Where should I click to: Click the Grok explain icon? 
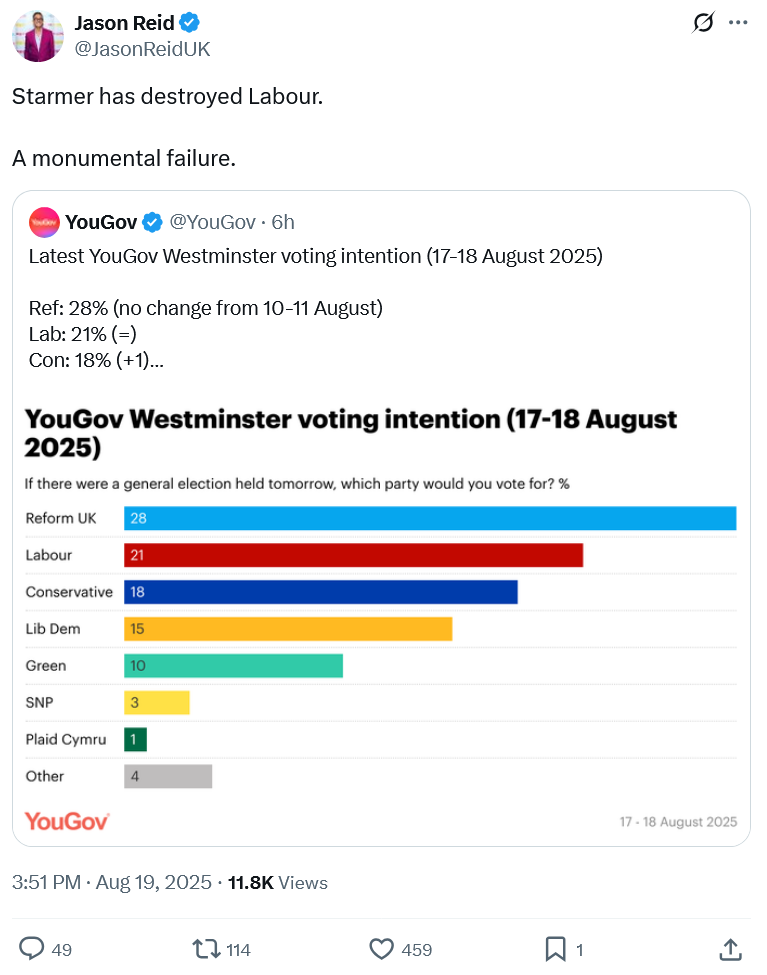pos(703,23)
